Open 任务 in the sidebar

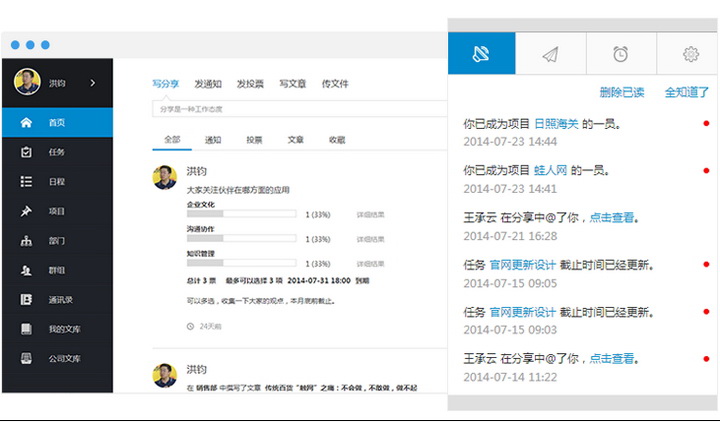[x=57, y=152]
